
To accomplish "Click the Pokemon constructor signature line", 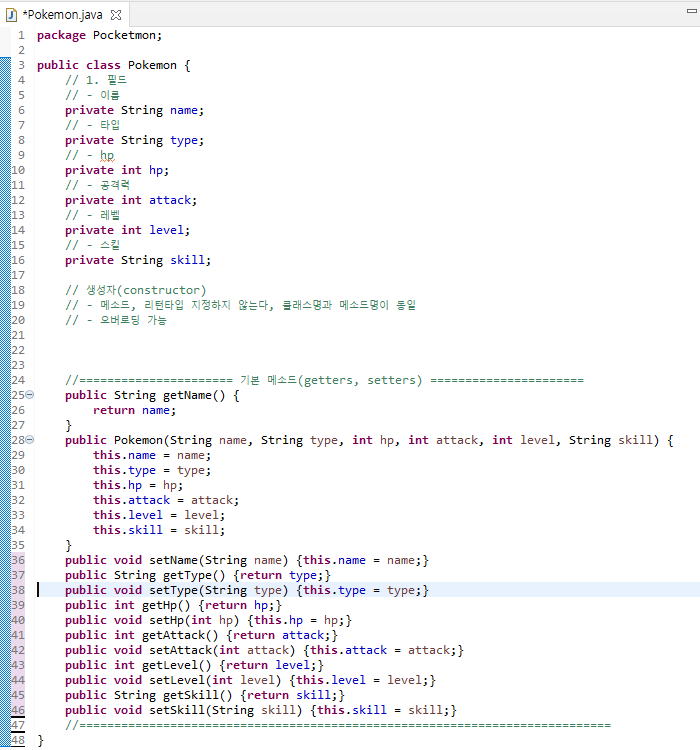I will tap(369, 440).
